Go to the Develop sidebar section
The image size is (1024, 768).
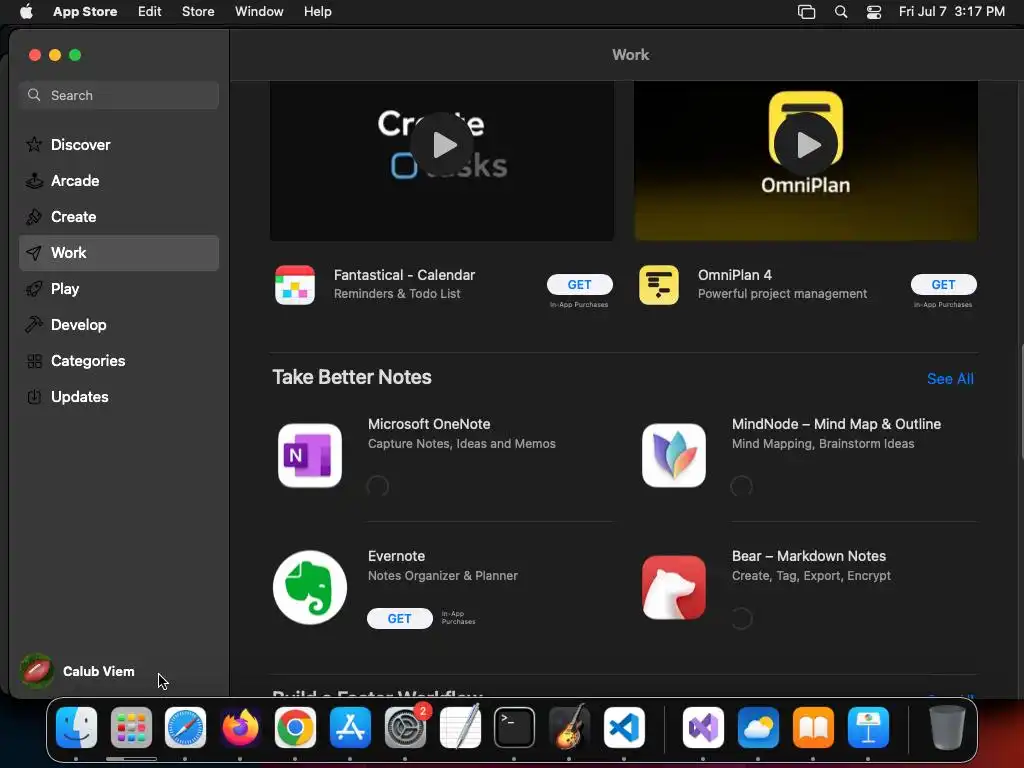coord(119,325)
